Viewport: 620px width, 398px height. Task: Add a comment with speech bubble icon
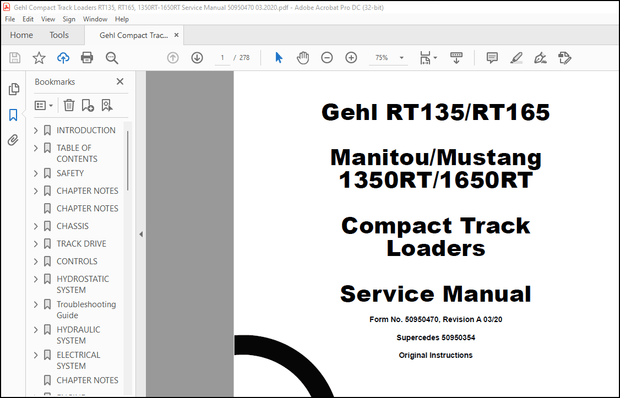[492, 58]
